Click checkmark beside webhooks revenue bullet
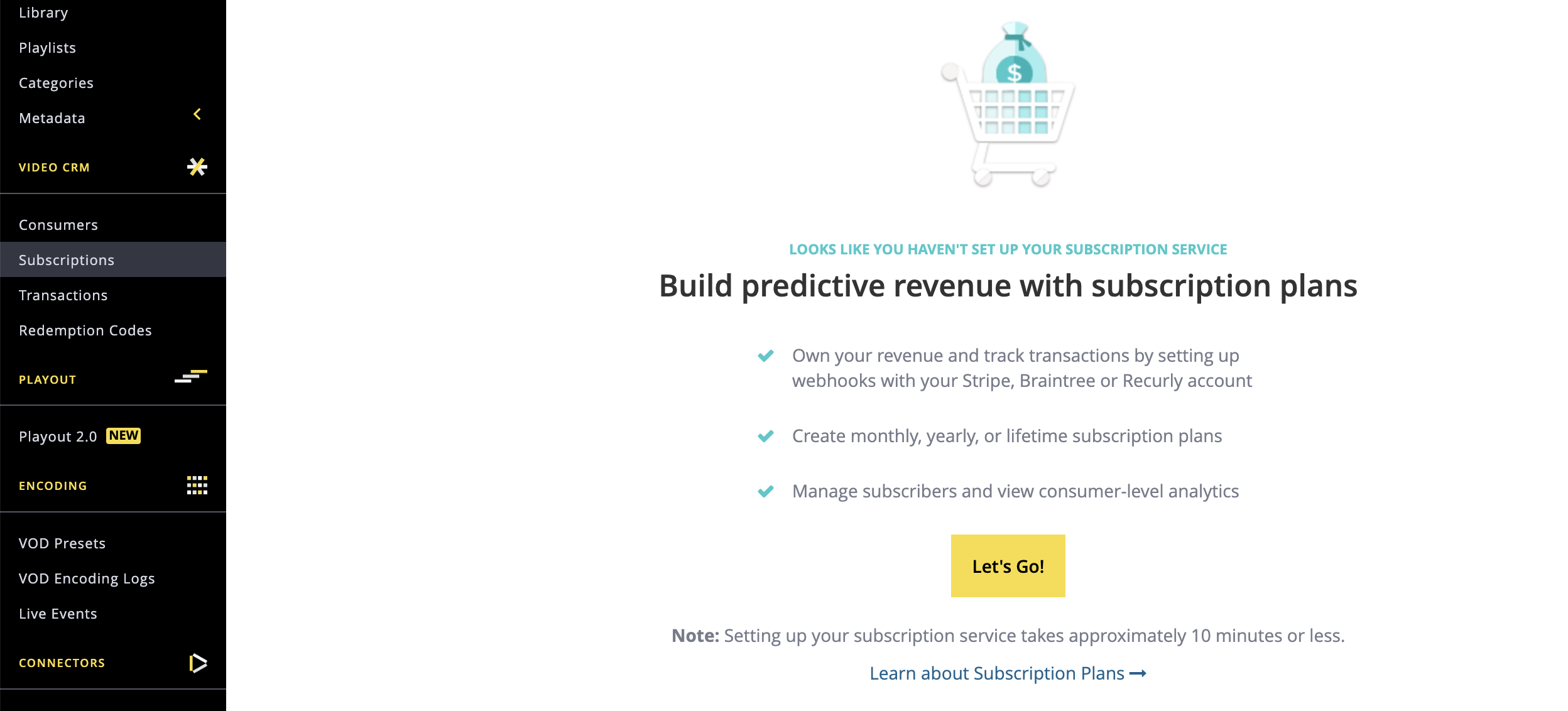The image size is (1568, 711). (x=765, y=356)
